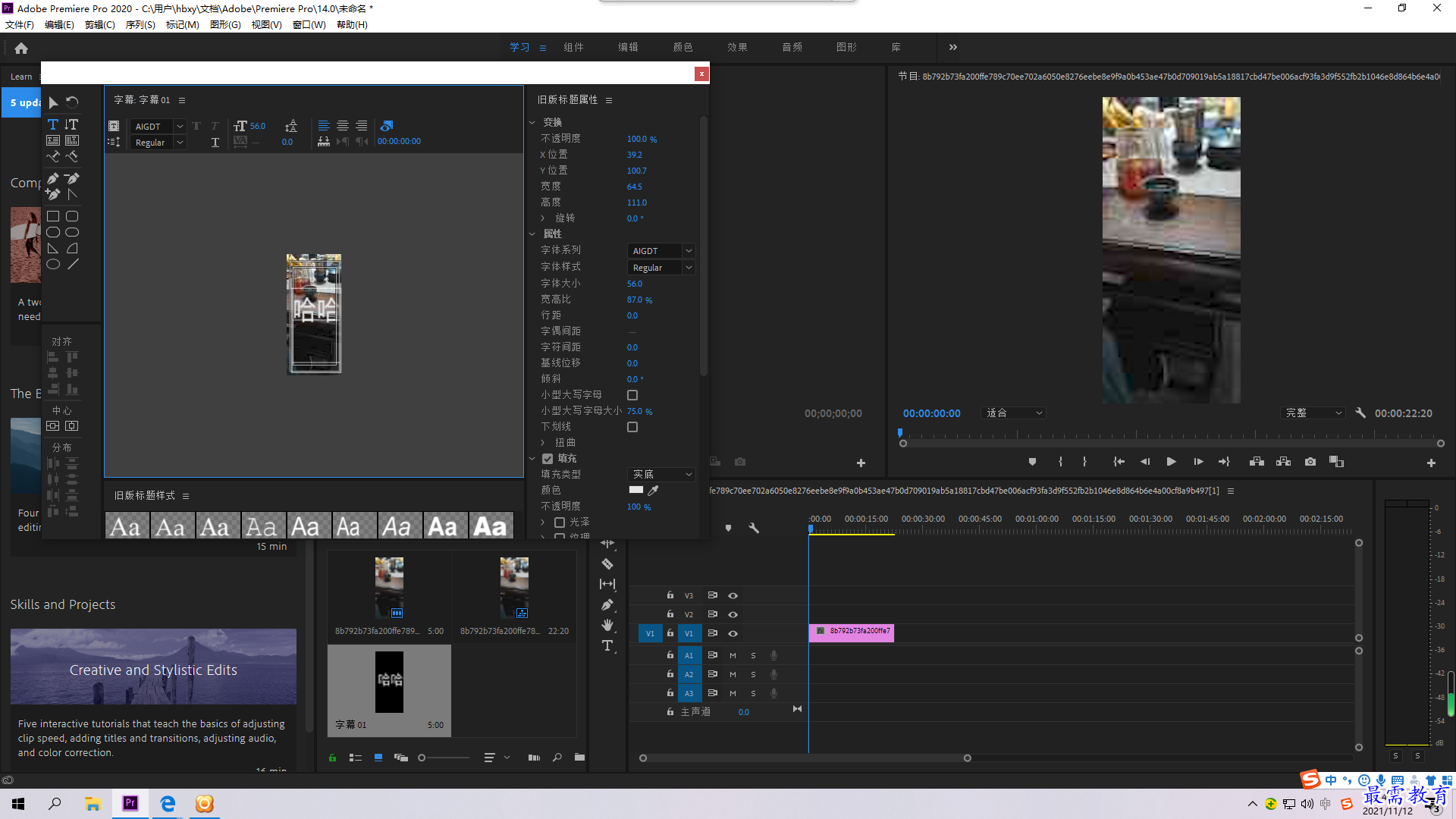This screenshot has width=1456, height=819.
Task: Open Creative and Stylistic Edits tutorial
Action: [x=153, y=667]
